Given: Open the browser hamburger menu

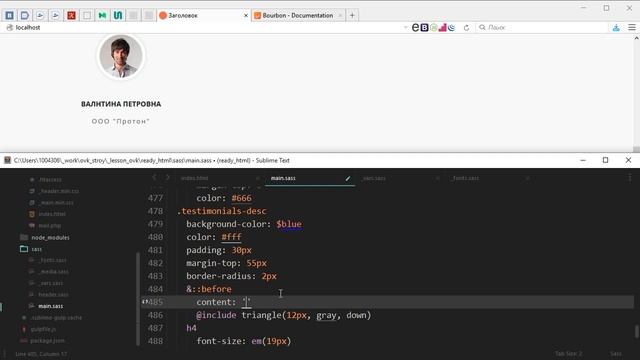Looking at the screenshot, I should 632,27.
